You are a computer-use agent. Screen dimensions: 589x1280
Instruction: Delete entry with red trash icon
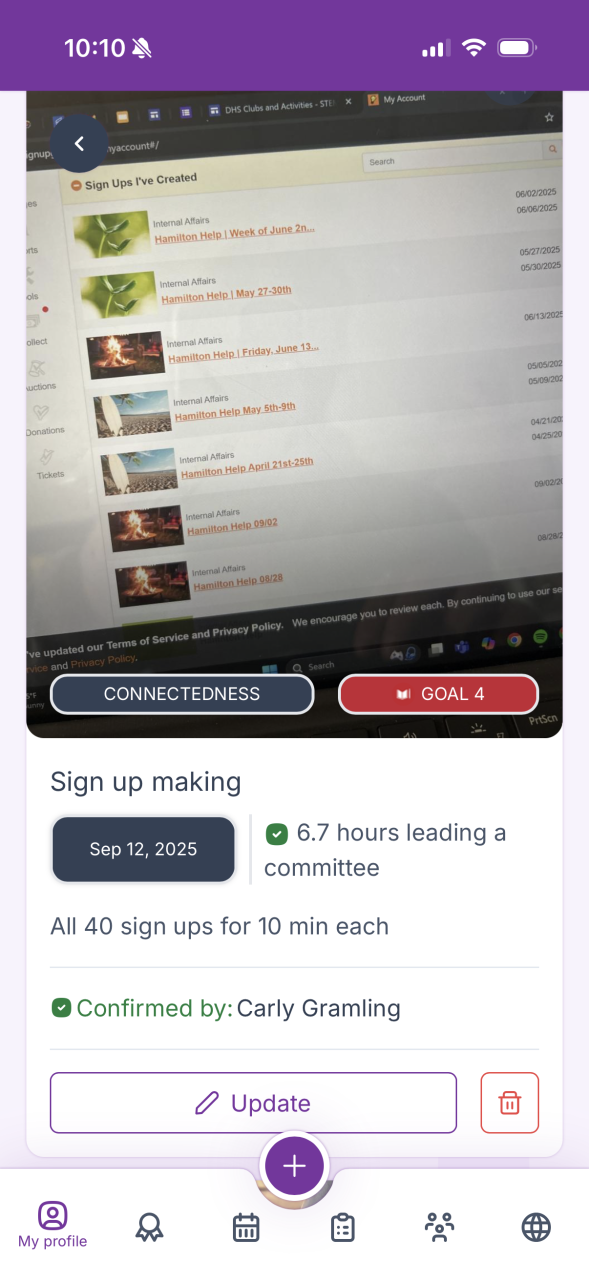click(x=510, y=1103)
